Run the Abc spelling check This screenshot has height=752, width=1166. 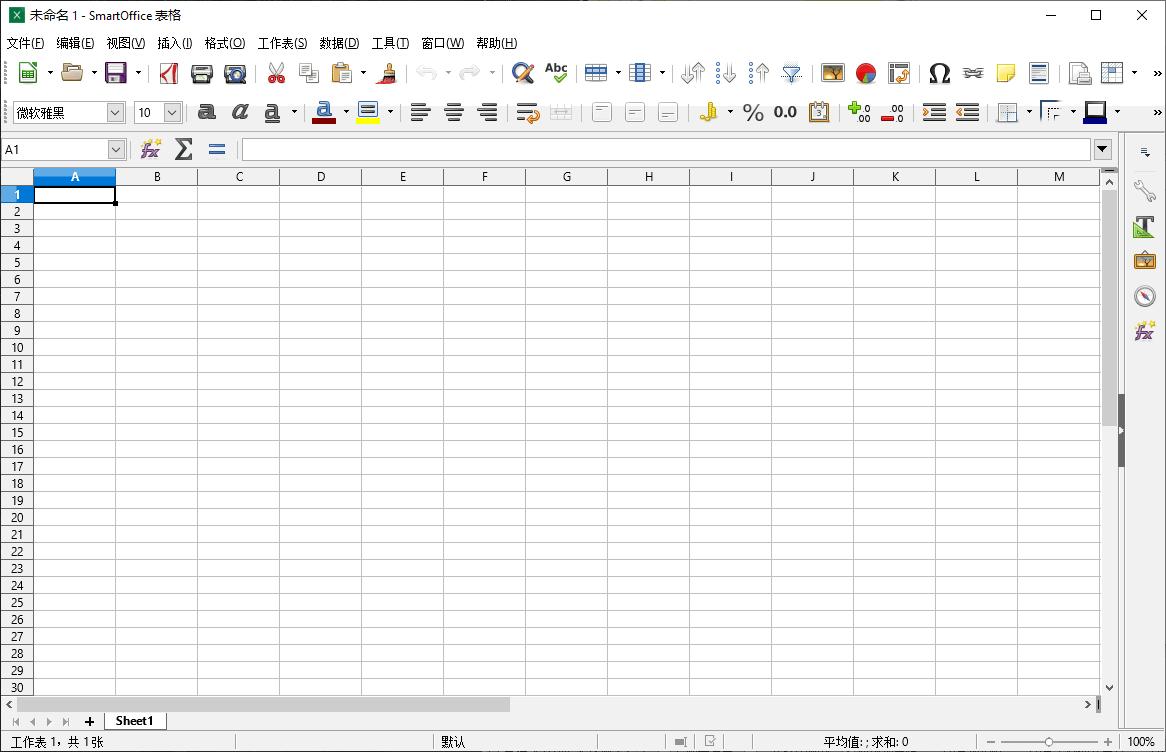click(556, 73)
